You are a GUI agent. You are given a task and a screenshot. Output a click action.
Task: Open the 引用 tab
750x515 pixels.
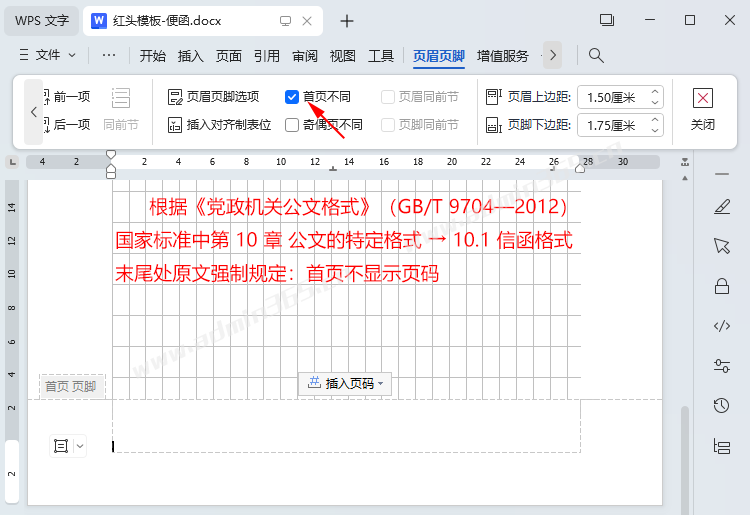[x=266, y=56]
